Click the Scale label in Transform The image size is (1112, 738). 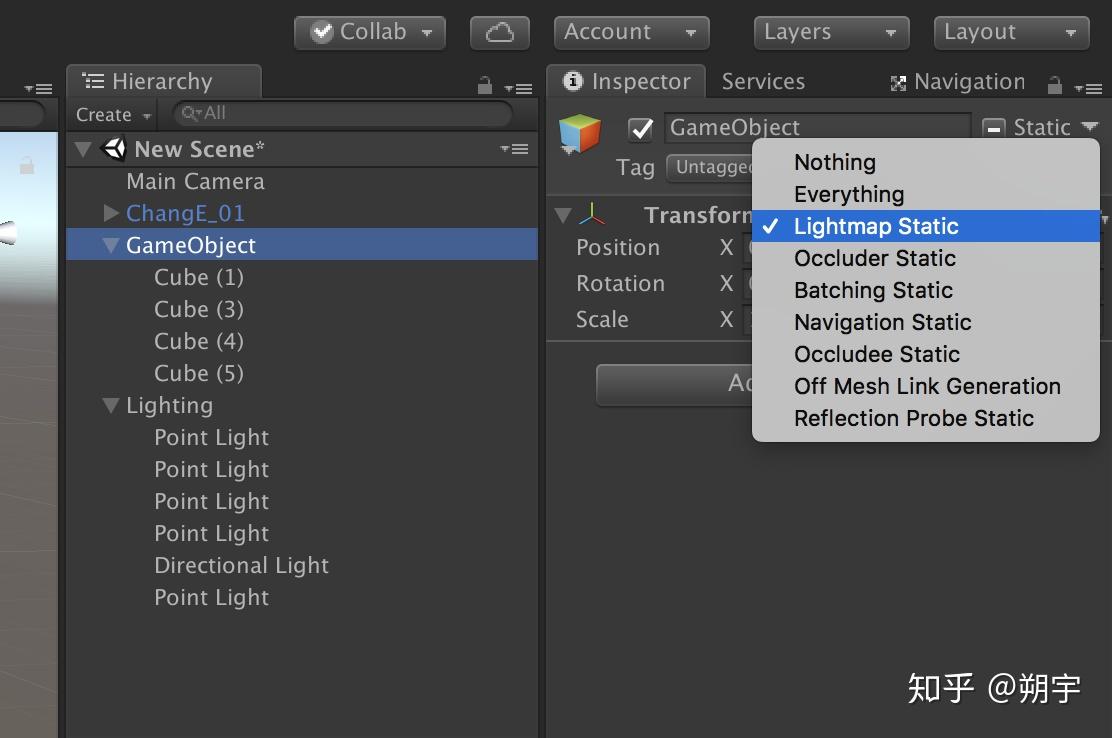coord(602,320)
